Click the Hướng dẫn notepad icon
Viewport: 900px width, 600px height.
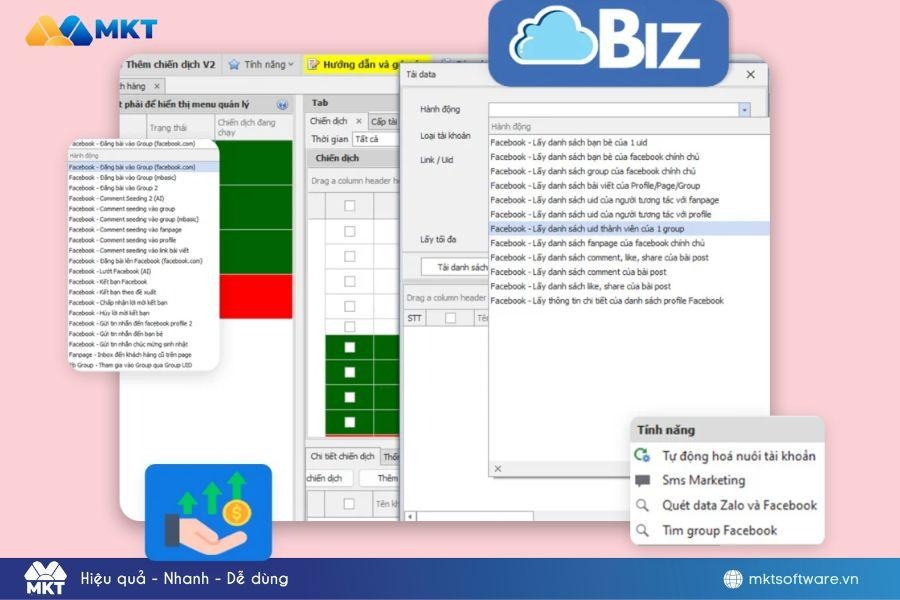(x=314, y=65)
